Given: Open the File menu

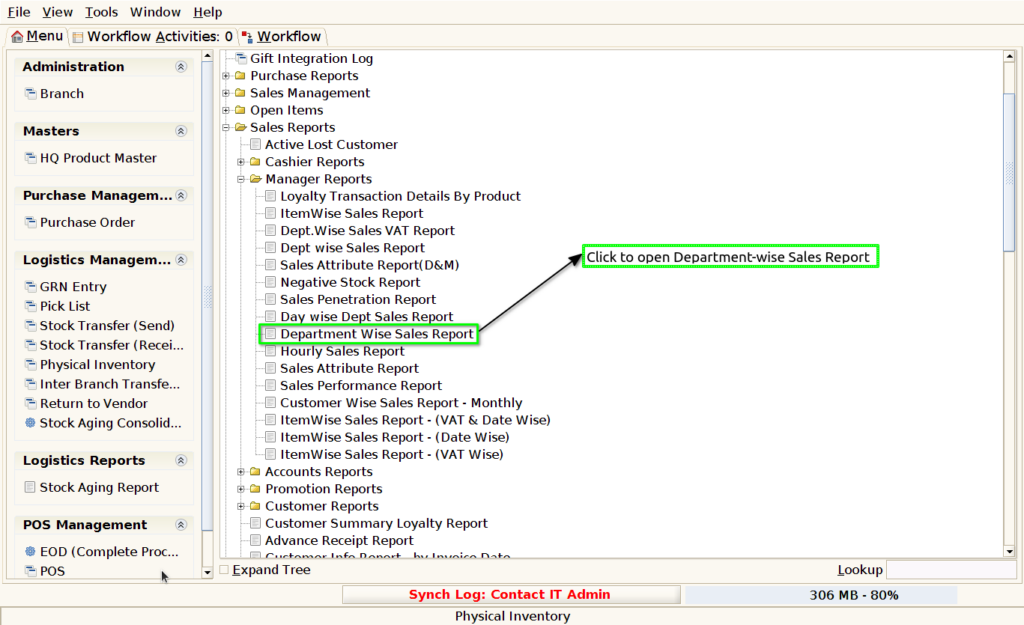Looking at the screenshot, I should pyautogui.click(x=19, y=12).
